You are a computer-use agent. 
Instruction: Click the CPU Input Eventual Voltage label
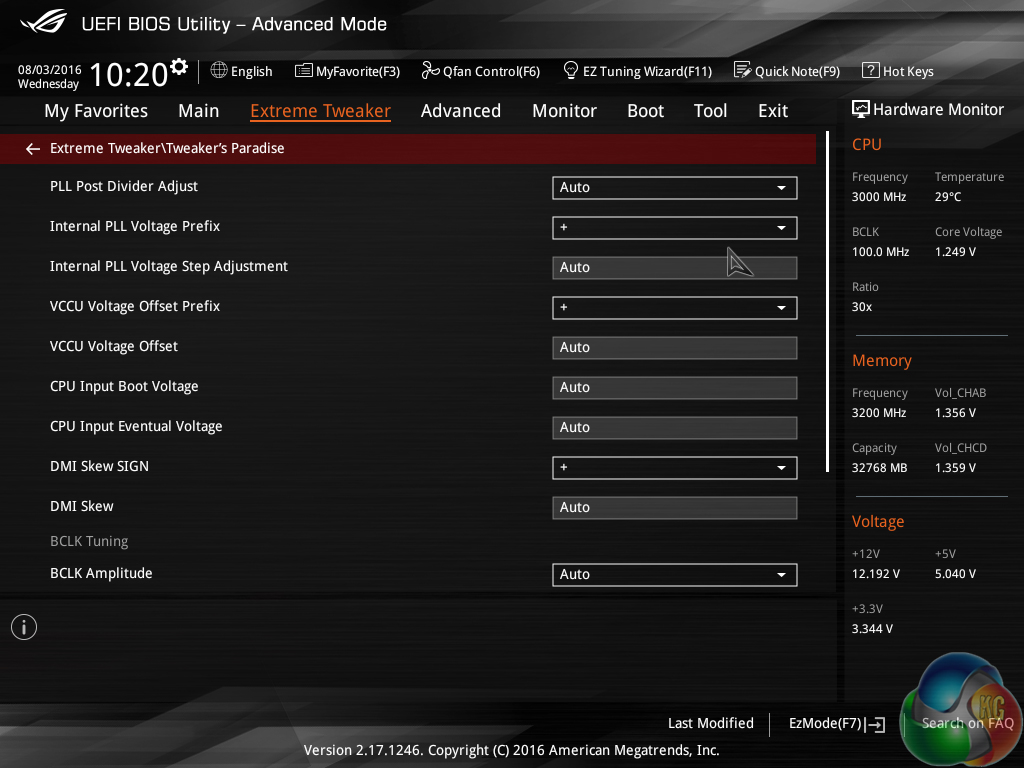point(136,426)
